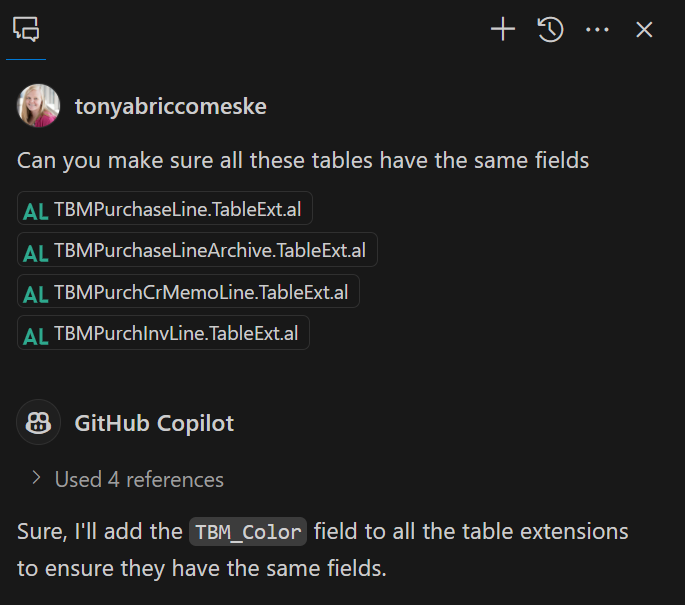The width and height of the screenshot is (685, 605).
Task: Click the GitHub Copilot avatar icon
Action: (38, 423)
